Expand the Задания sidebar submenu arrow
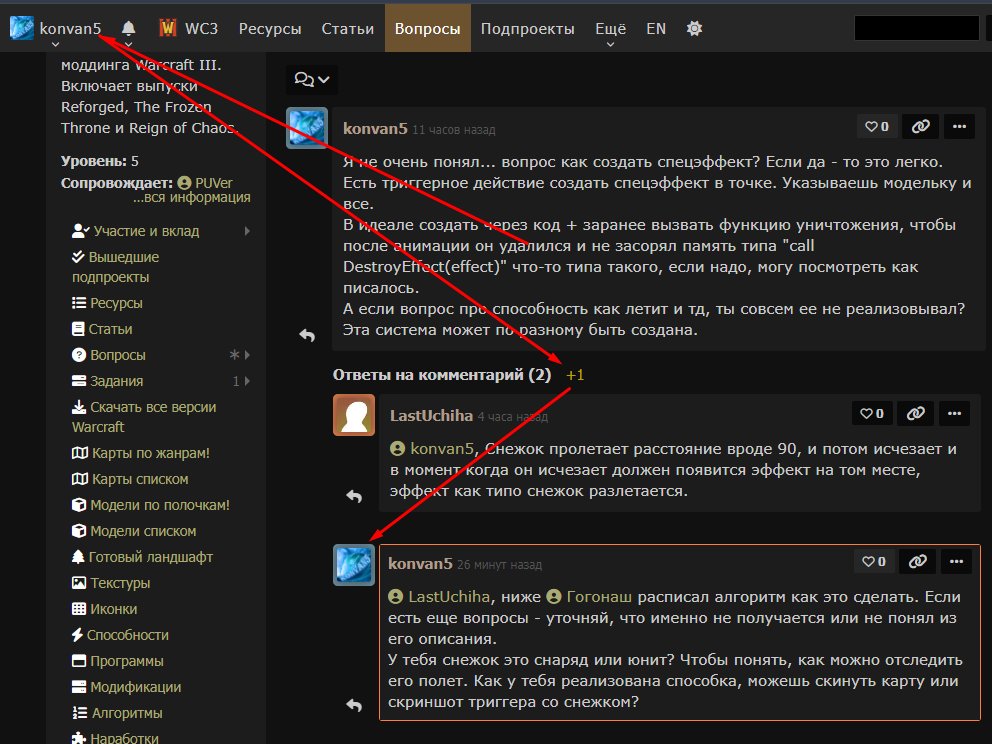 247,381
